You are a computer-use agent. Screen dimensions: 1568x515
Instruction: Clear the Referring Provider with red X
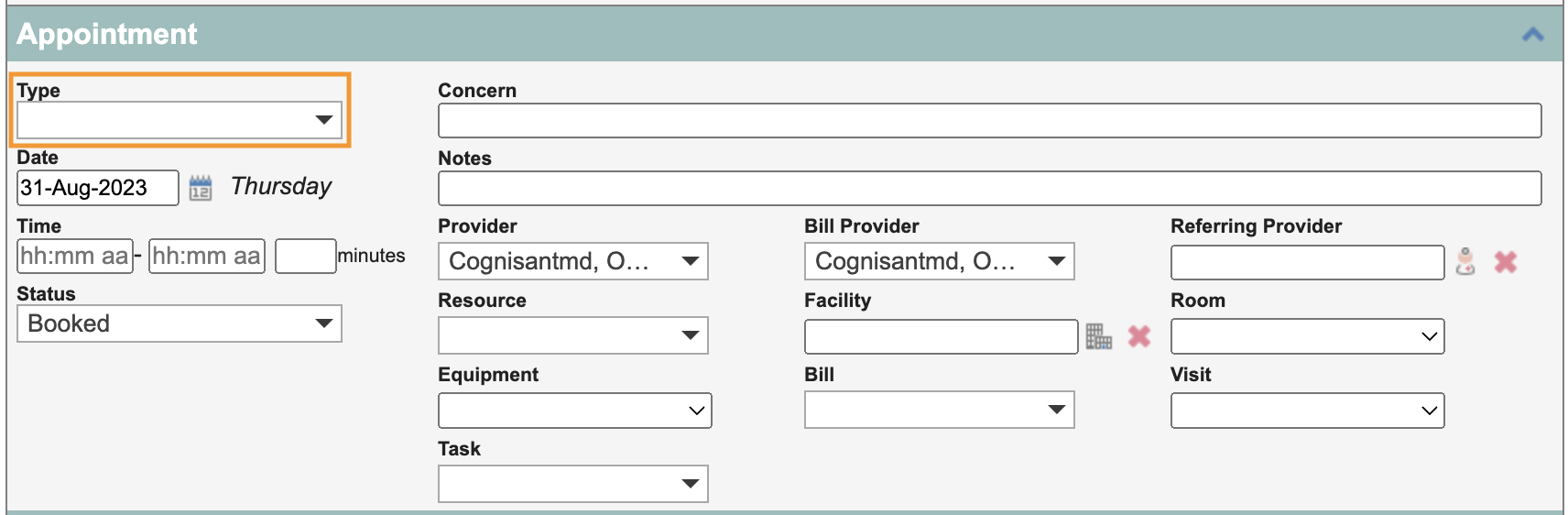click(1506, 262)
